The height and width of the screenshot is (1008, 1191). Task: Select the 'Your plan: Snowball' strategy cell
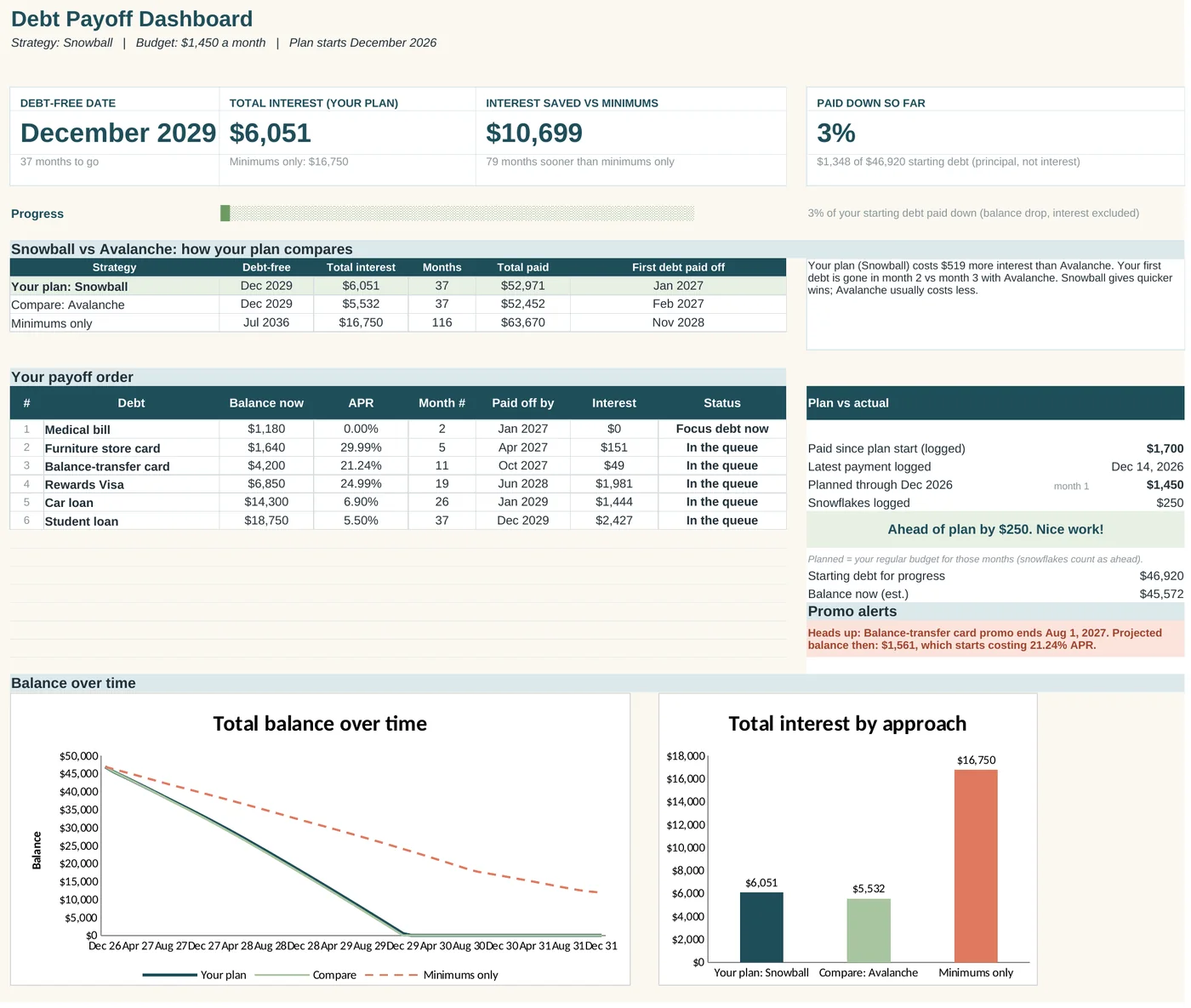pyautogui.click(x=115, y=287)
